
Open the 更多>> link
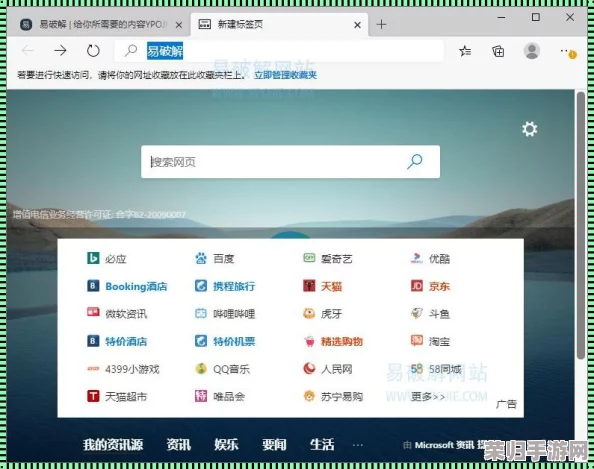click(428, 396)
